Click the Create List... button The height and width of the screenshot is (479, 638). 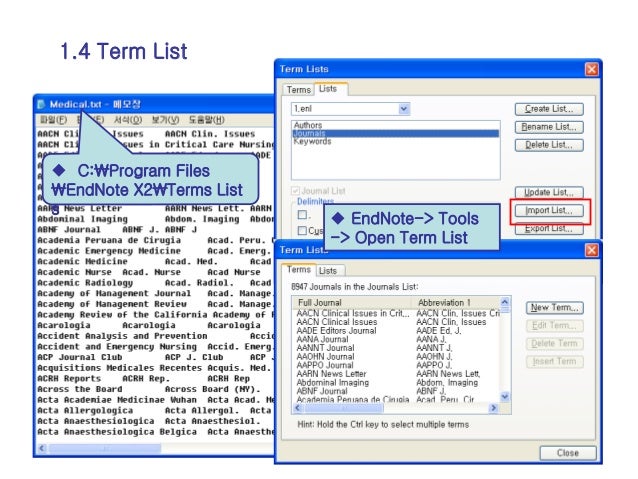(549, 109)
